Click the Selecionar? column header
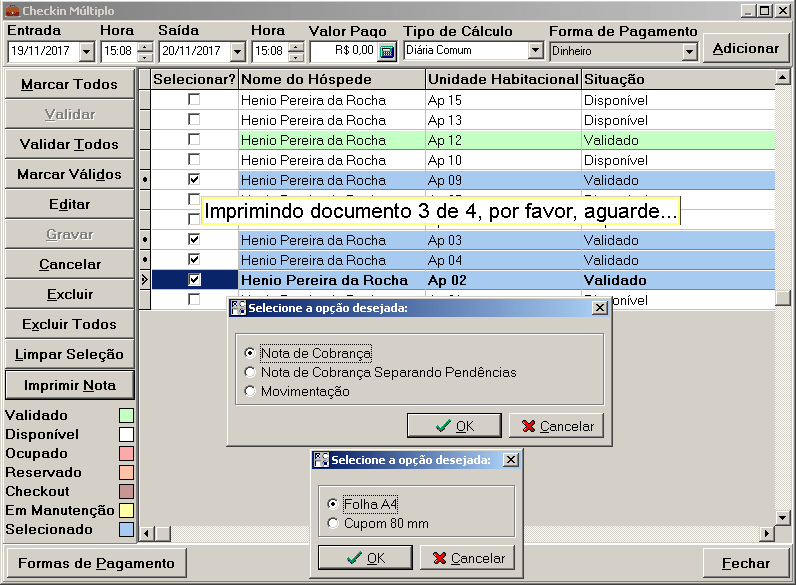Image resolution: width=796 pixels, height=585 pixels. [x=194, y=79]
